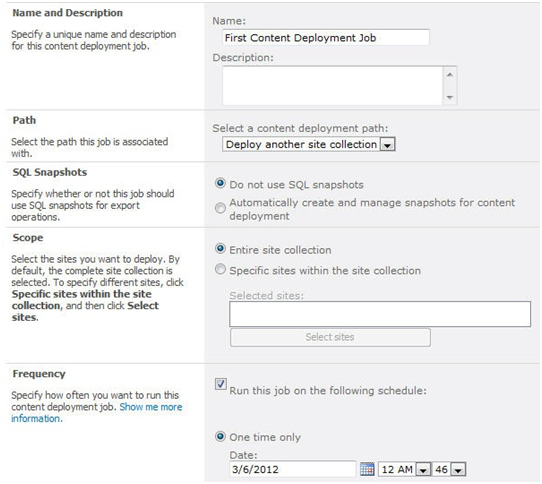Choose Specific sites within the site collection
The image size is (542, 484).
pyautogui.click(x=220, y=269)
